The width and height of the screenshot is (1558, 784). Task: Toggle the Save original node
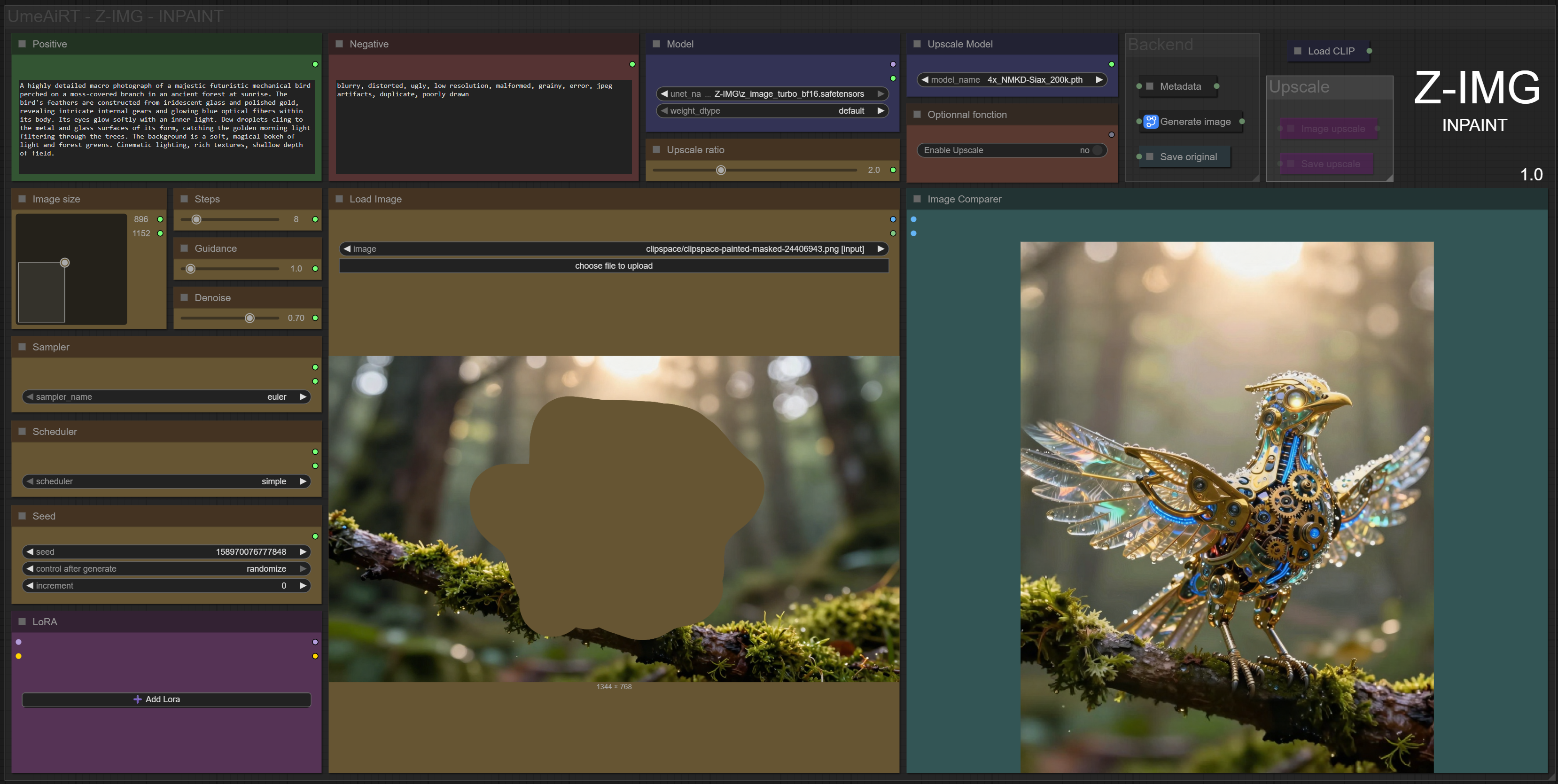click(x=1188, y=156)
